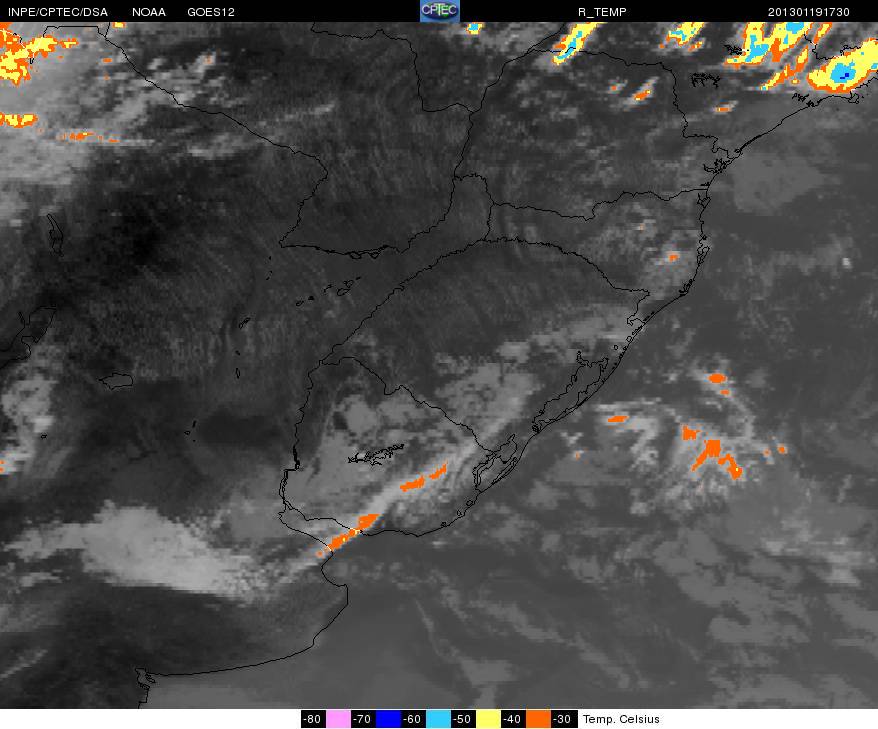This screenshot has height=729, width=878.
Task: Click the 201301191730 timestamp
Action: pos(809,12)
